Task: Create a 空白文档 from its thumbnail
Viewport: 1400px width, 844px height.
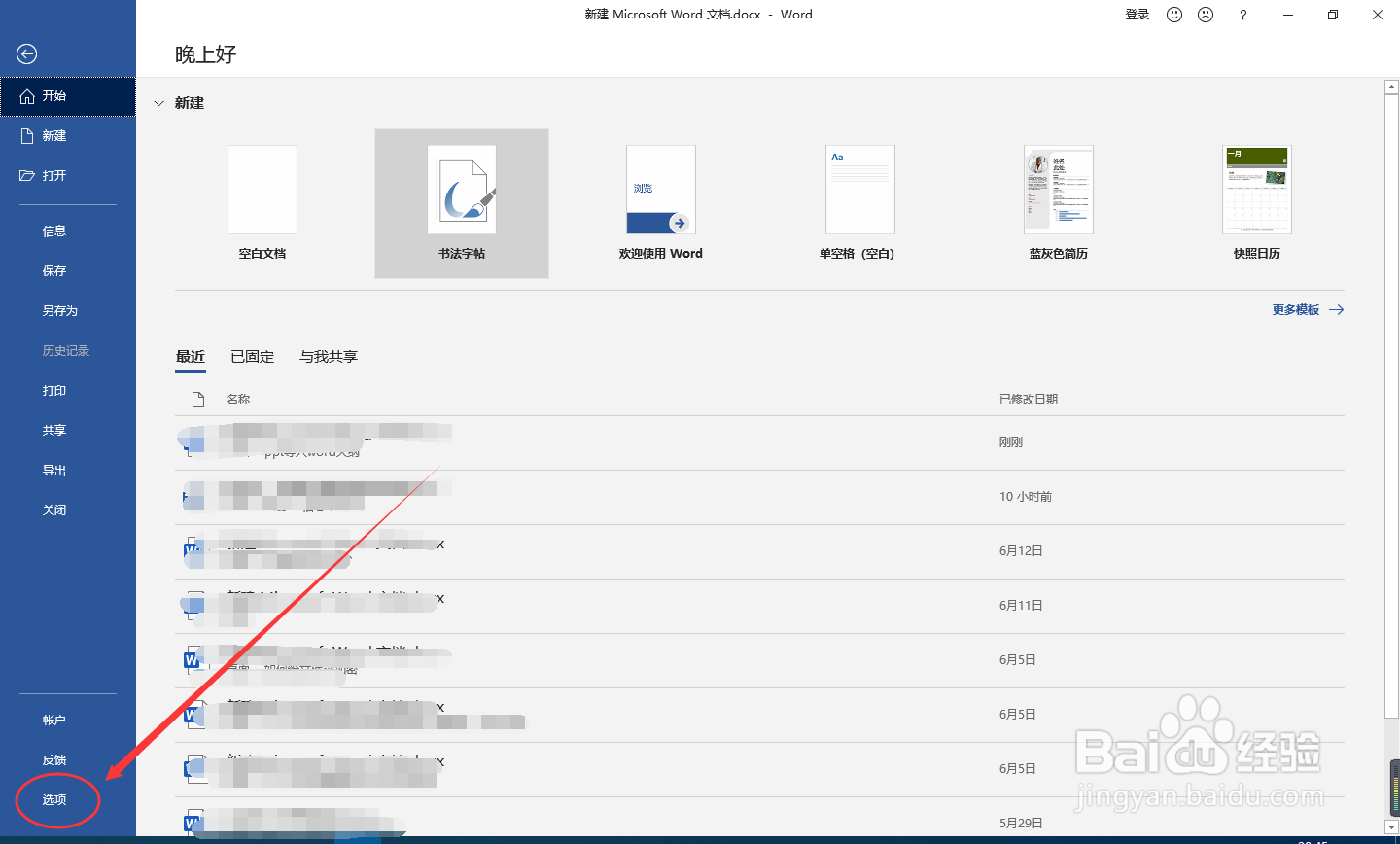Action: pos(262,190)
